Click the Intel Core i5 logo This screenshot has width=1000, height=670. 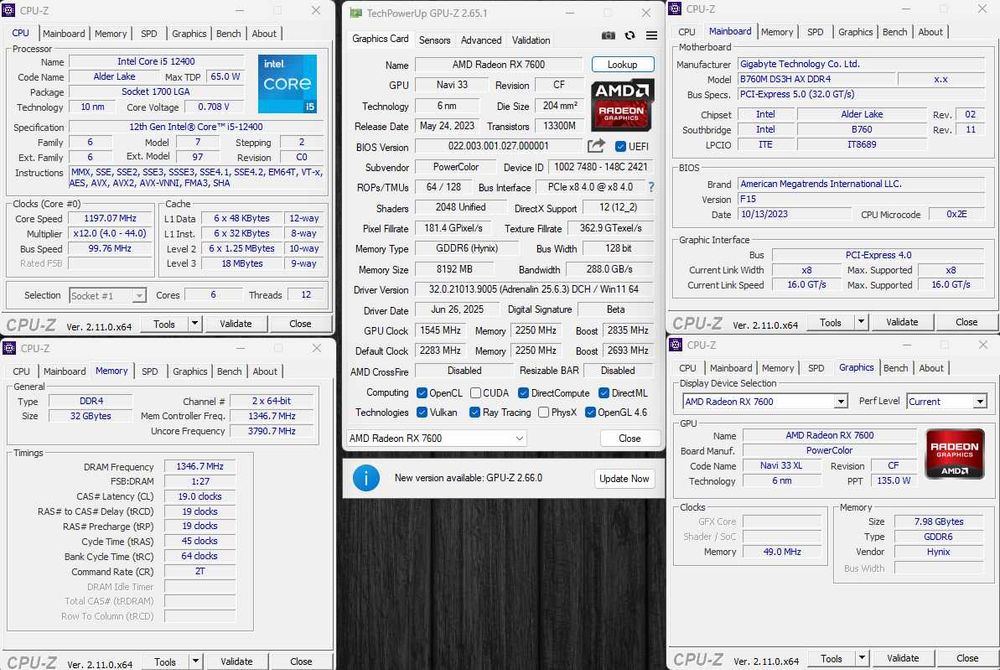[x=287, y=84]
